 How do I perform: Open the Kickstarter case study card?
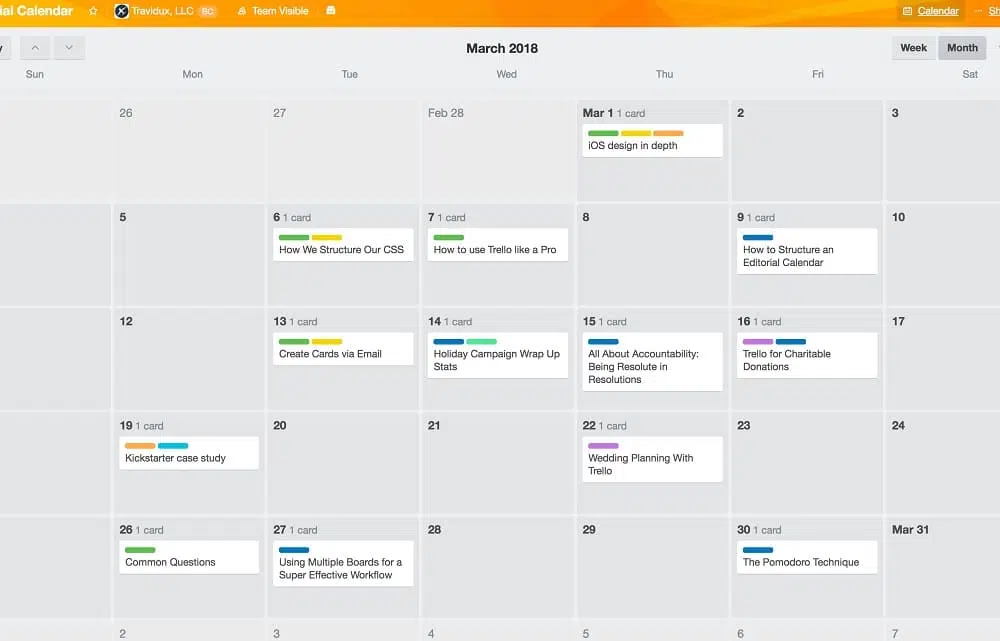click(188, 453)
